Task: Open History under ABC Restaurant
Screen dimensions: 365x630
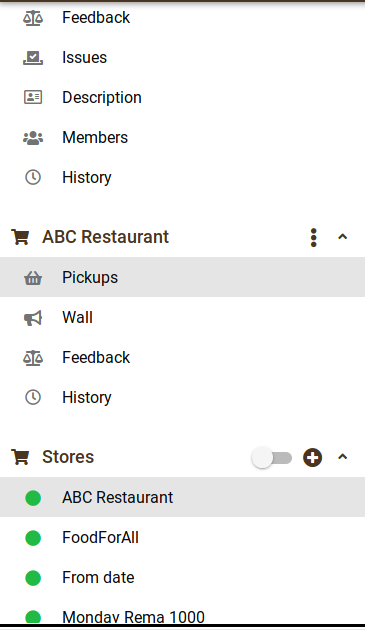Action: 182,397
